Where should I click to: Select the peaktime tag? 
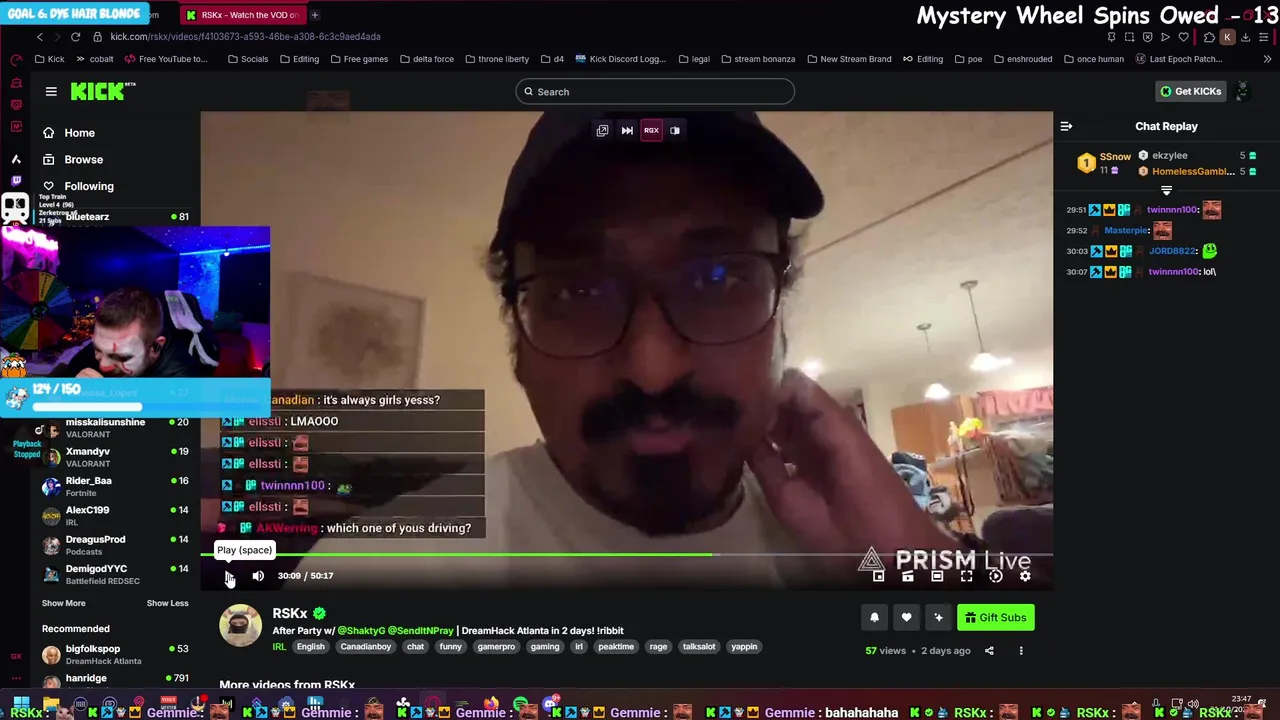pyautogui.click(x=616, y=647)
